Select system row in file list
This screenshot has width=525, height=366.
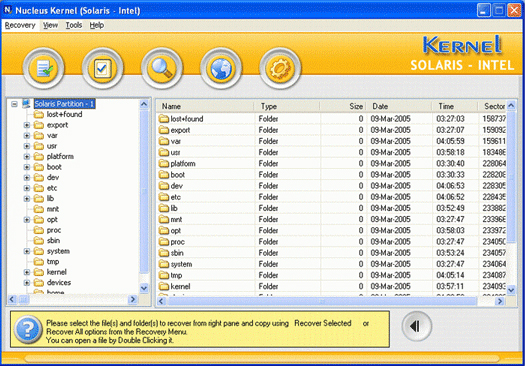(x=331, y=264)
